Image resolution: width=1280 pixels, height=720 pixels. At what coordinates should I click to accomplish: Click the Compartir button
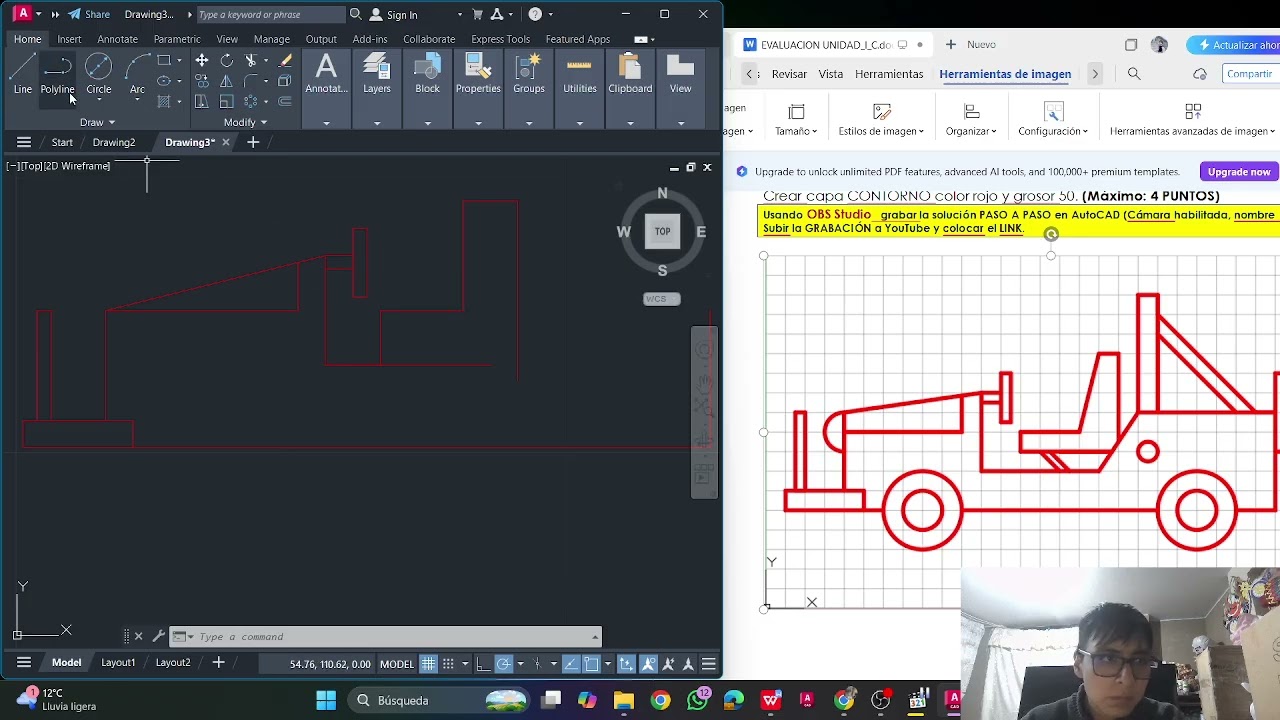pos(1250,74)
